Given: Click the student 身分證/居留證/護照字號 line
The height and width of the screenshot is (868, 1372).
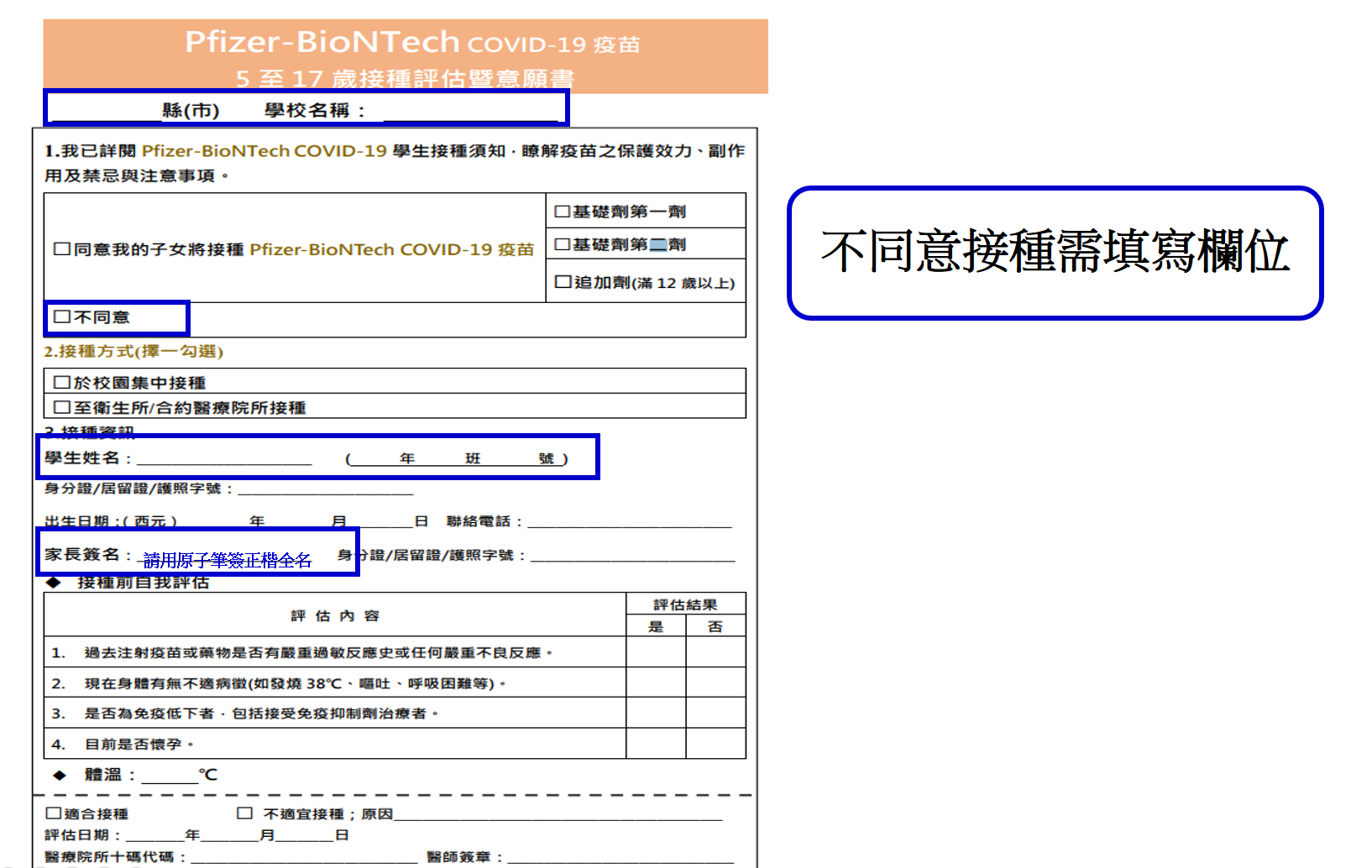Looking at the screenshot, I should pos(326,489).
